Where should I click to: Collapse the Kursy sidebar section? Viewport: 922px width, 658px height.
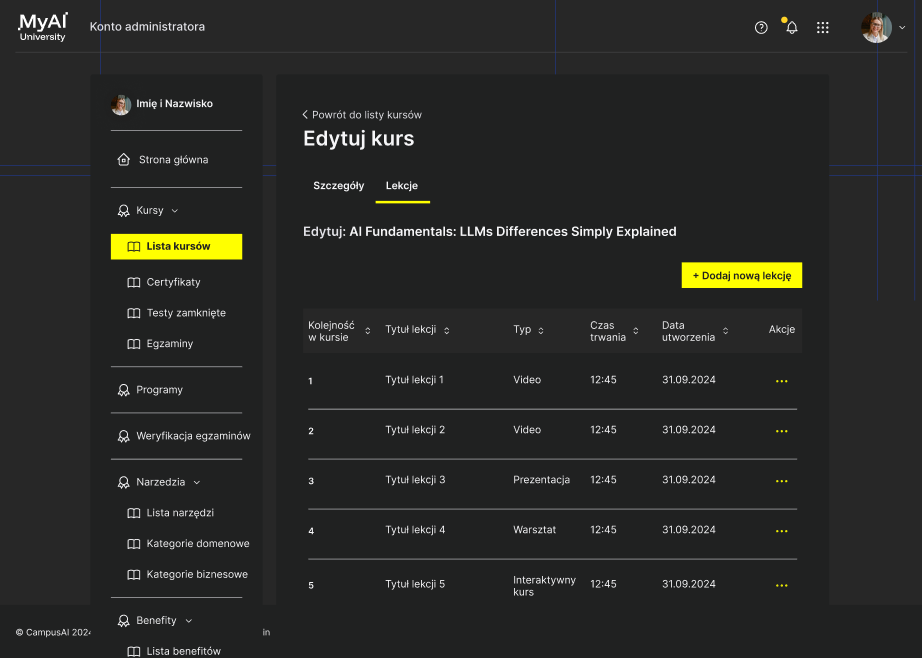pos(175,211)
